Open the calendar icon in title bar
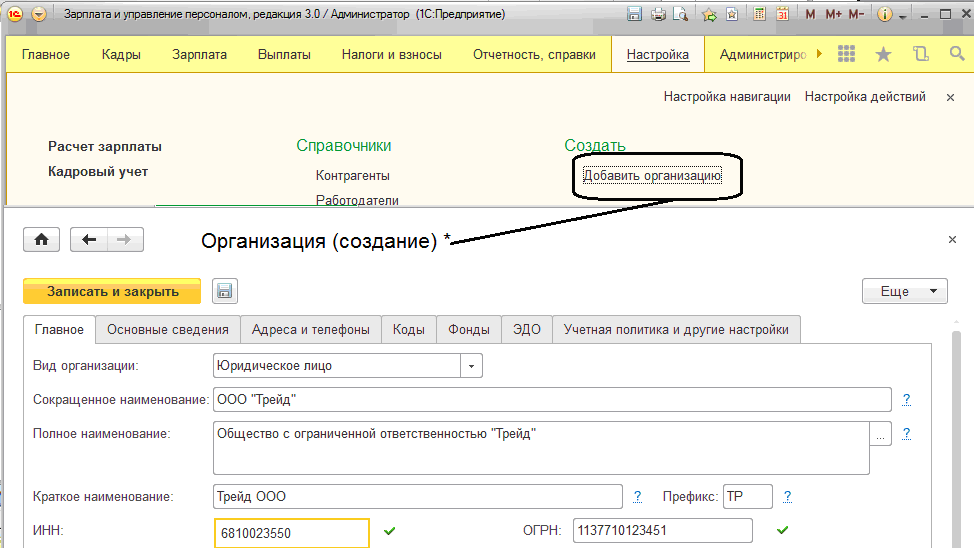The height and width of the screenshot is (548, 974). click(x=782, y=15)
